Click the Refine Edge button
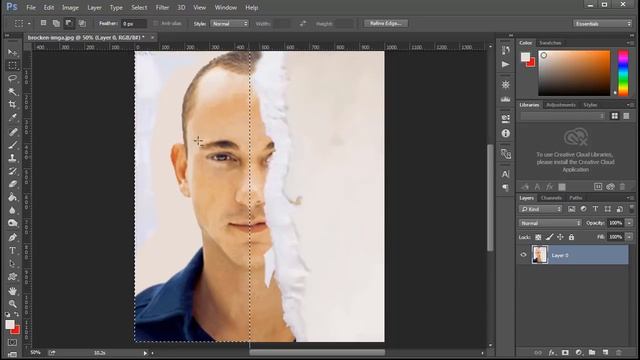The width and height of the screenshot is (640, 360). click(386, 23)
